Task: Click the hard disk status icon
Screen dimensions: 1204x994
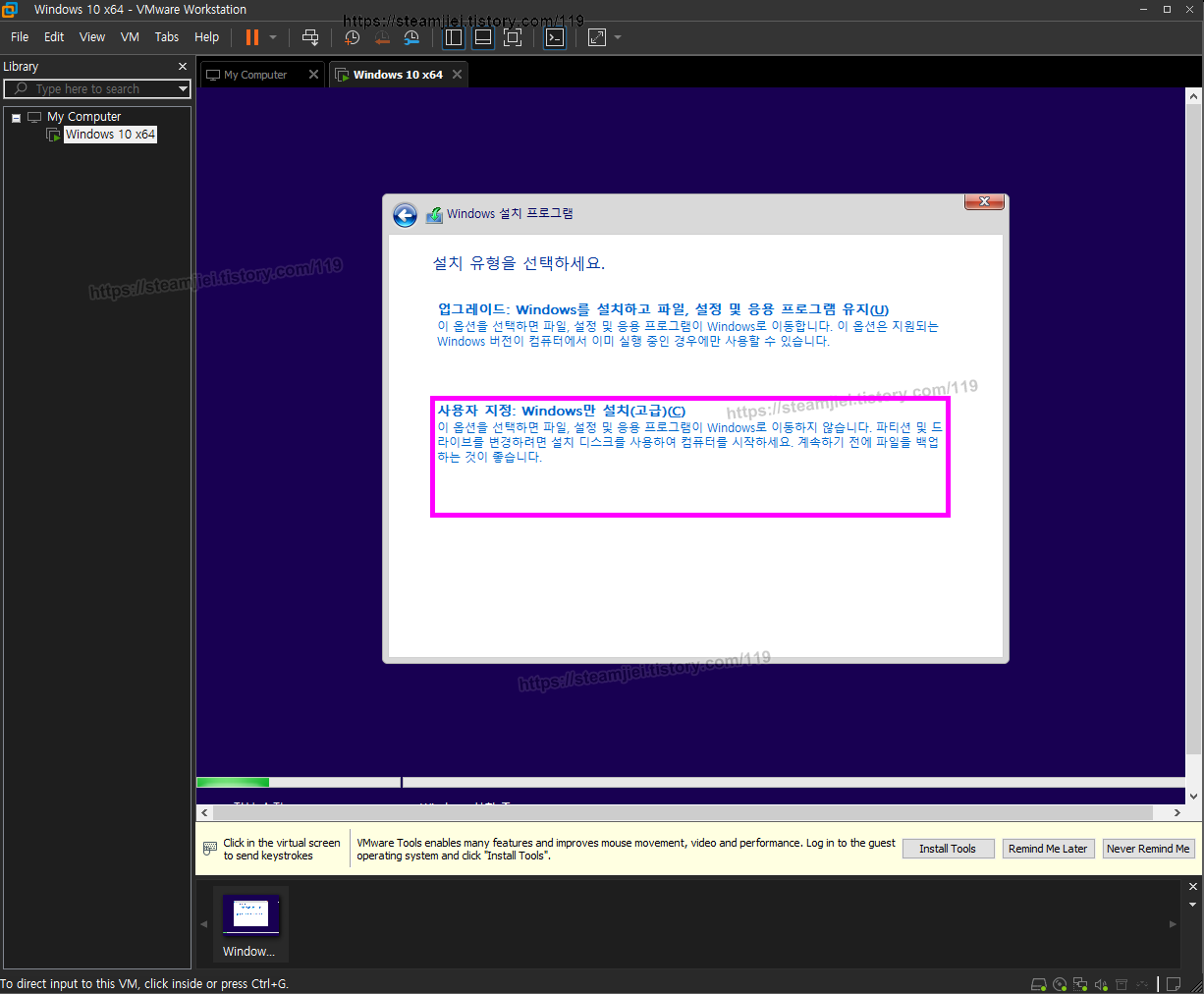Action: (1039, 984)
